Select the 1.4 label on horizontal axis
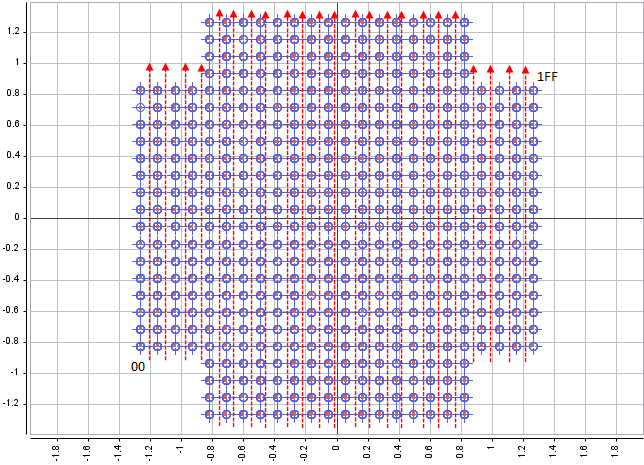 554,451
